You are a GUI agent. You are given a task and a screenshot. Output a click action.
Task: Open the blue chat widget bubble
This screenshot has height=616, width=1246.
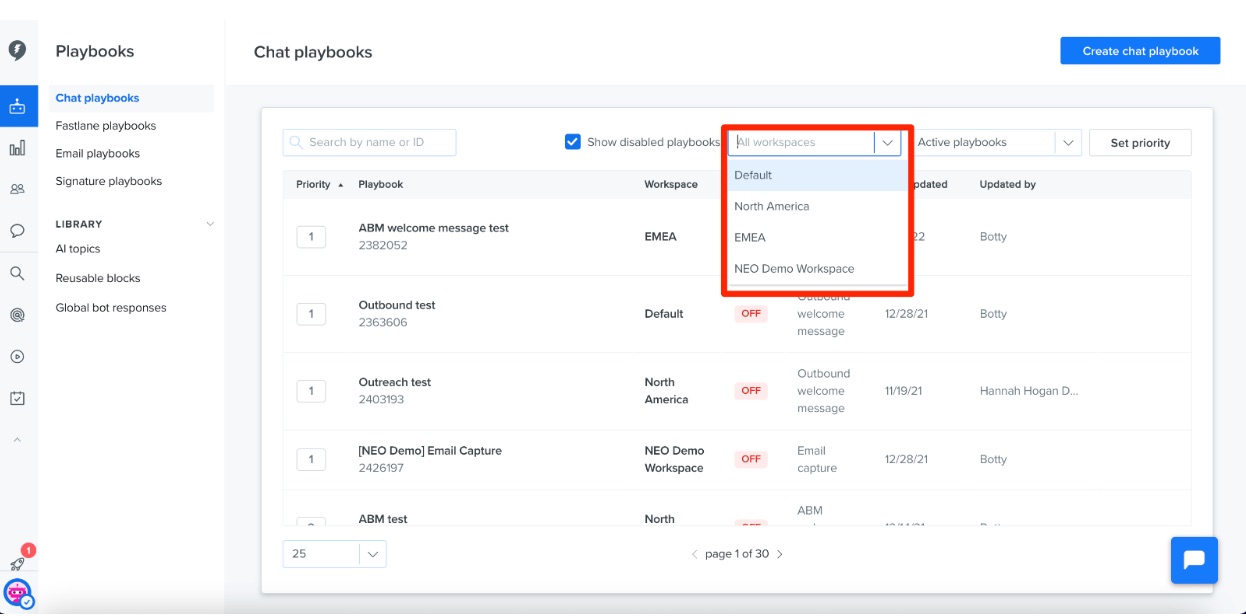[x=1194, y=560]
